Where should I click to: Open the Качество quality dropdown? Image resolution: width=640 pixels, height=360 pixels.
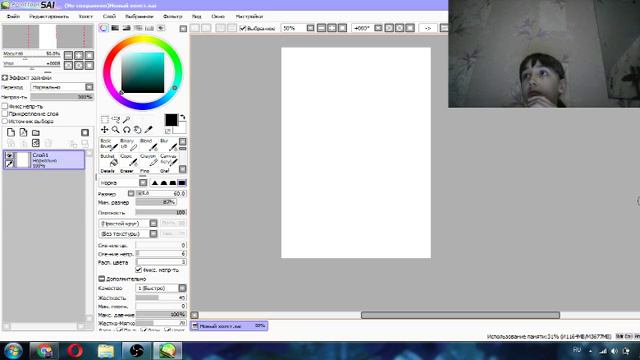[x=182, y=288]
